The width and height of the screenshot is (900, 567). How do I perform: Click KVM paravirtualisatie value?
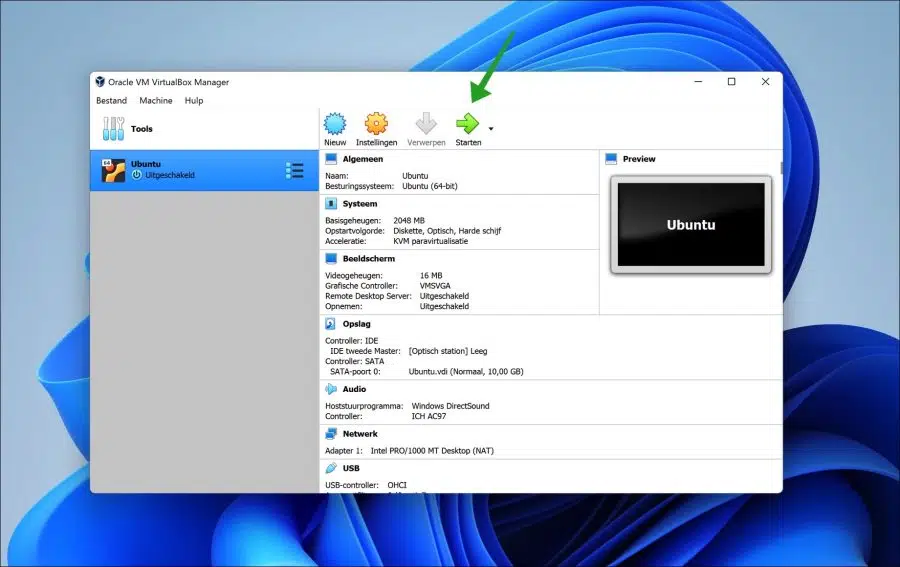tap(430, 241)
